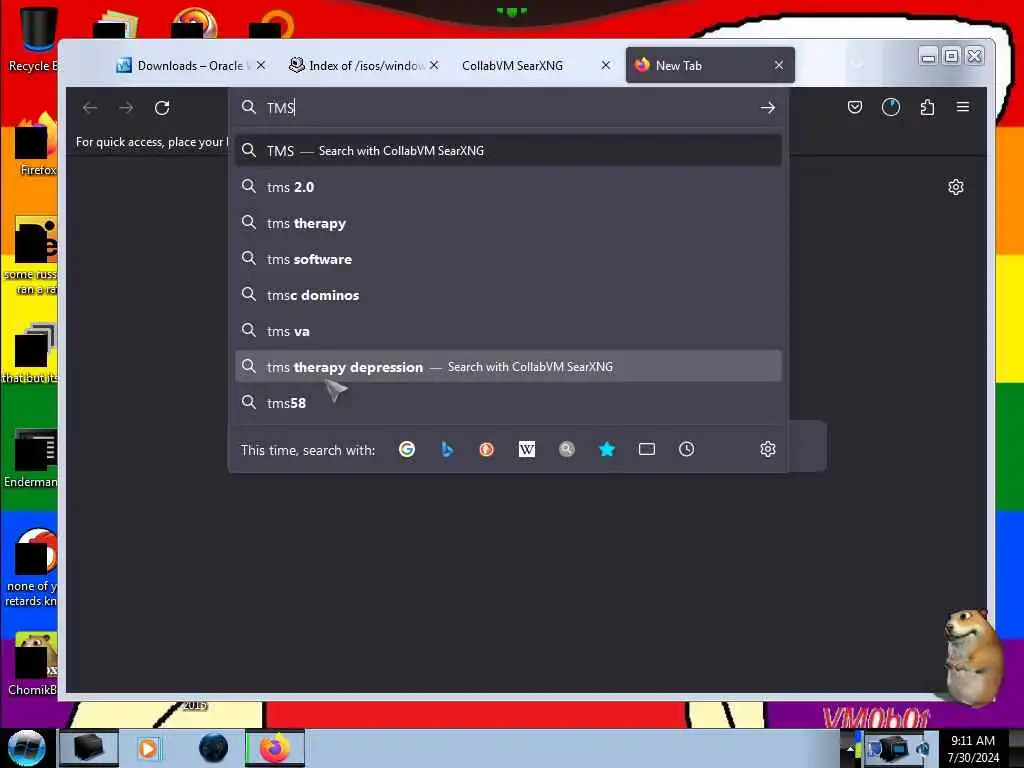Viewport: 1024px width, 768px height.
Task: Choose the tms 2.0 suggestion
Action: [508, 187]
